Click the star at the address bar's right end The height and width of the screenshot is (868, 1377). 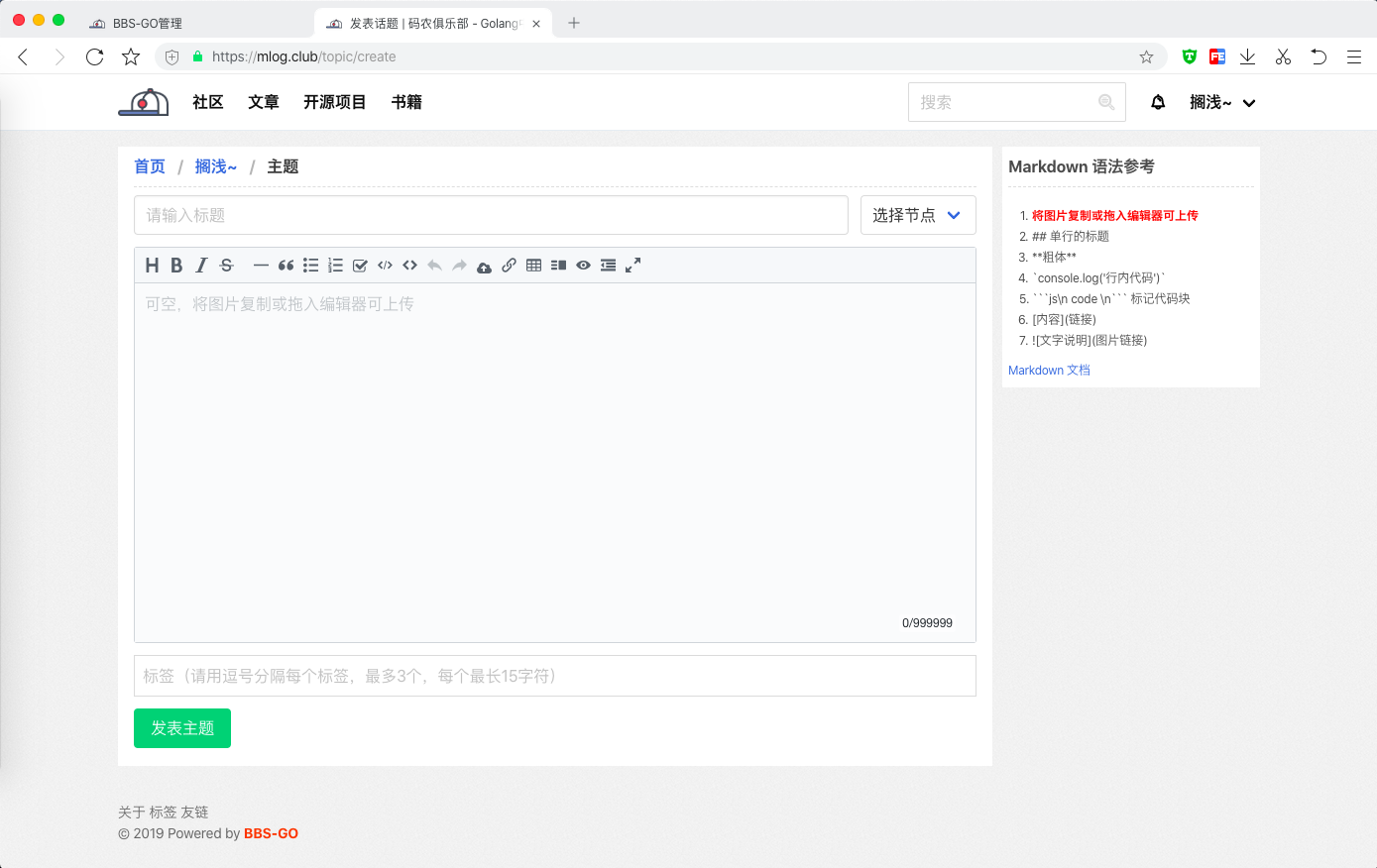1146,56
